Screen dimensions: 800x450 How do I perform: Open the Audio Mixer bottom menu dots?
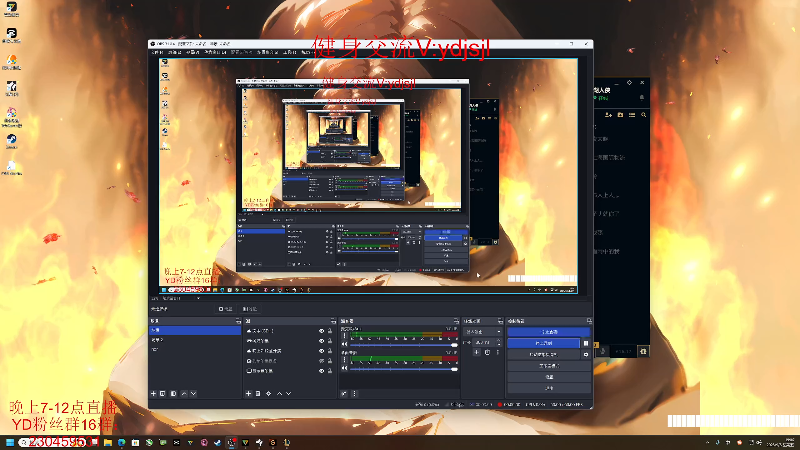click(354, 393)
